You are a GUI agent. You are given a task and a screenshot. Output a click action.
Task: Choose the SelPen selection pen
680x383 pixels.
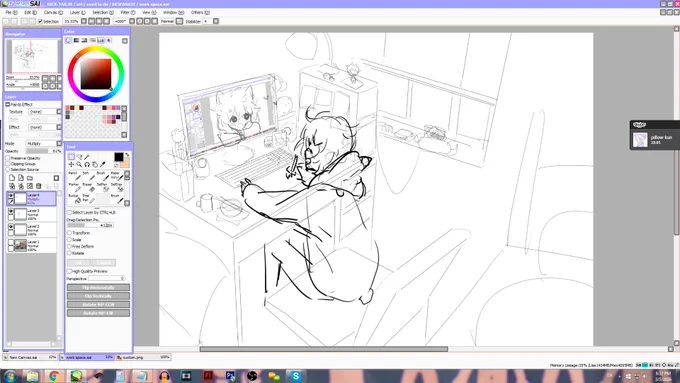pos(102,187)
